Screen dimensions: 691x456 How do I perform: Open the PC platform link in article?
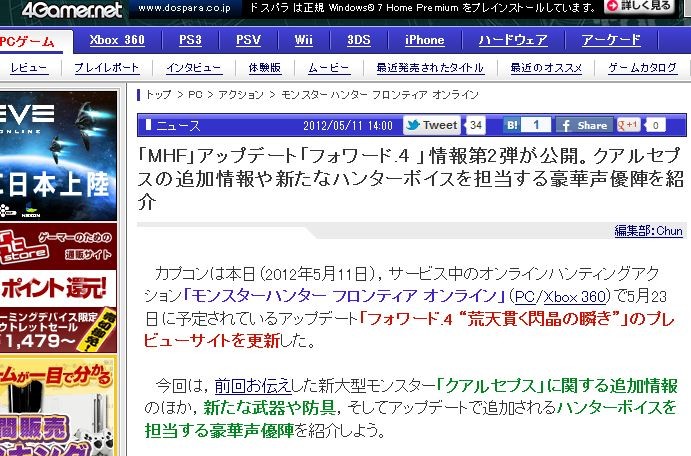click(525, 297)
